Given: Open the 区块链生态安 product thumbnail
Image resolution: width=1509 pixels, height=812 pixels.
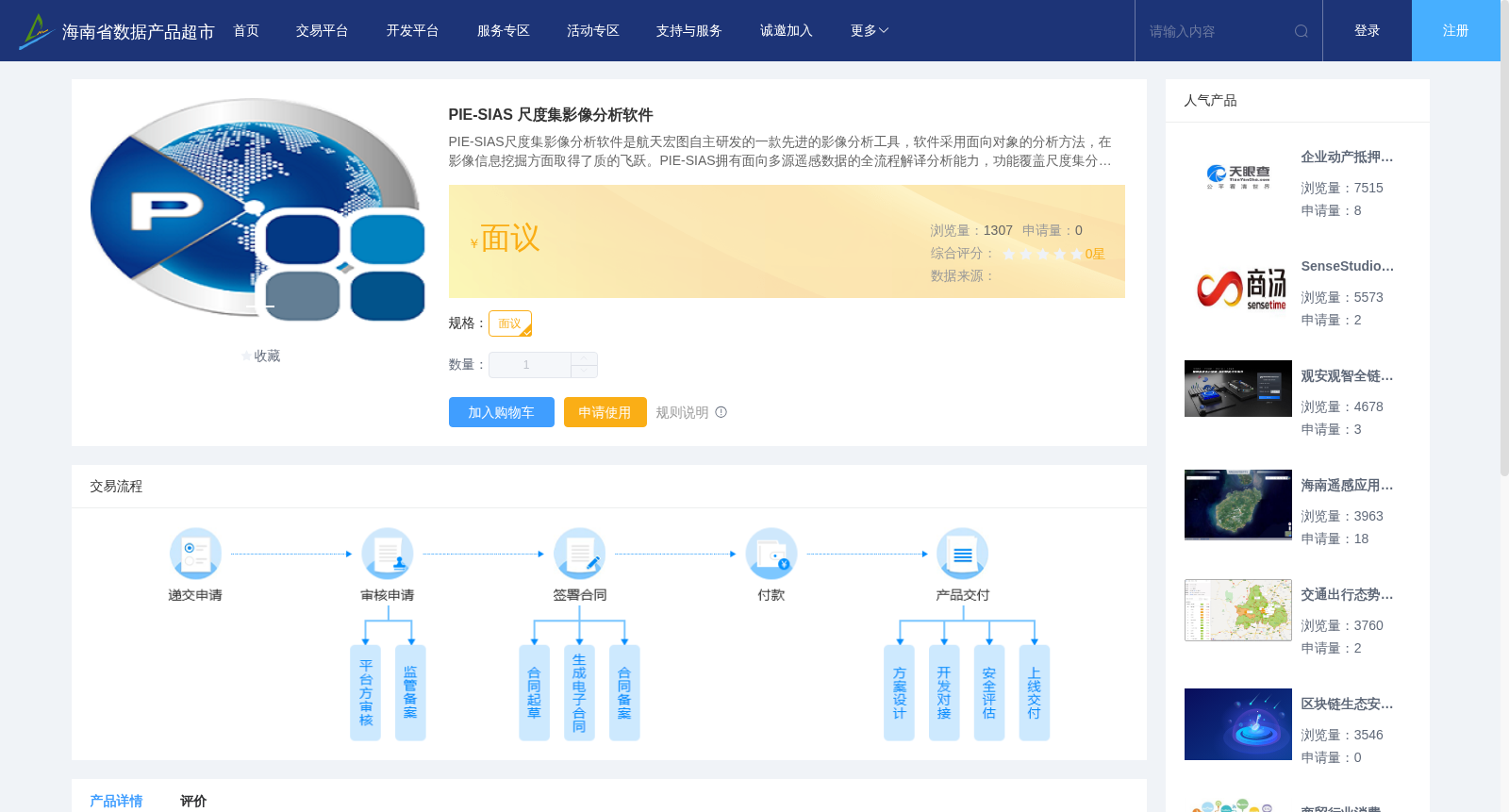Looking at the screenshot, I should [1238, 724].
